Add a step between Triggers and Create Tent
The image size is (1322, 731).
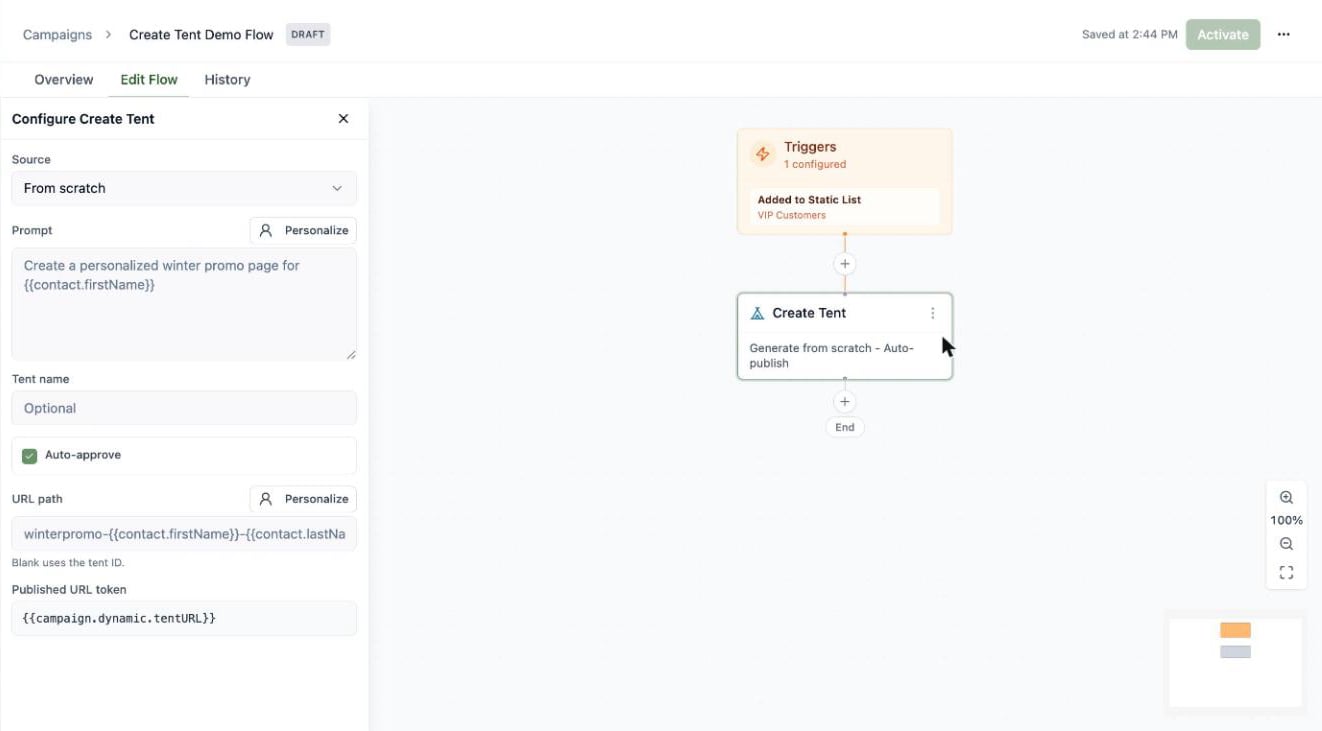point(845,264)
